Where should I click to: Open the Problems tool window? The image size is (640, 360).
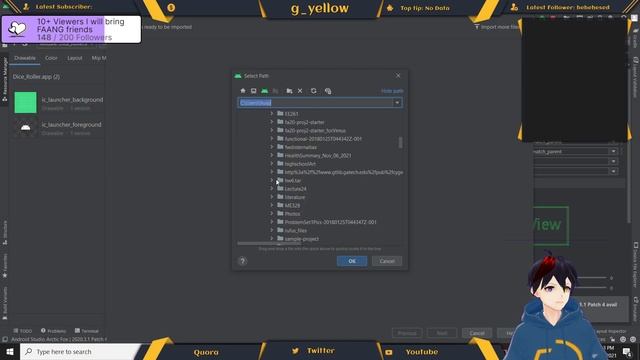[53, 331]
